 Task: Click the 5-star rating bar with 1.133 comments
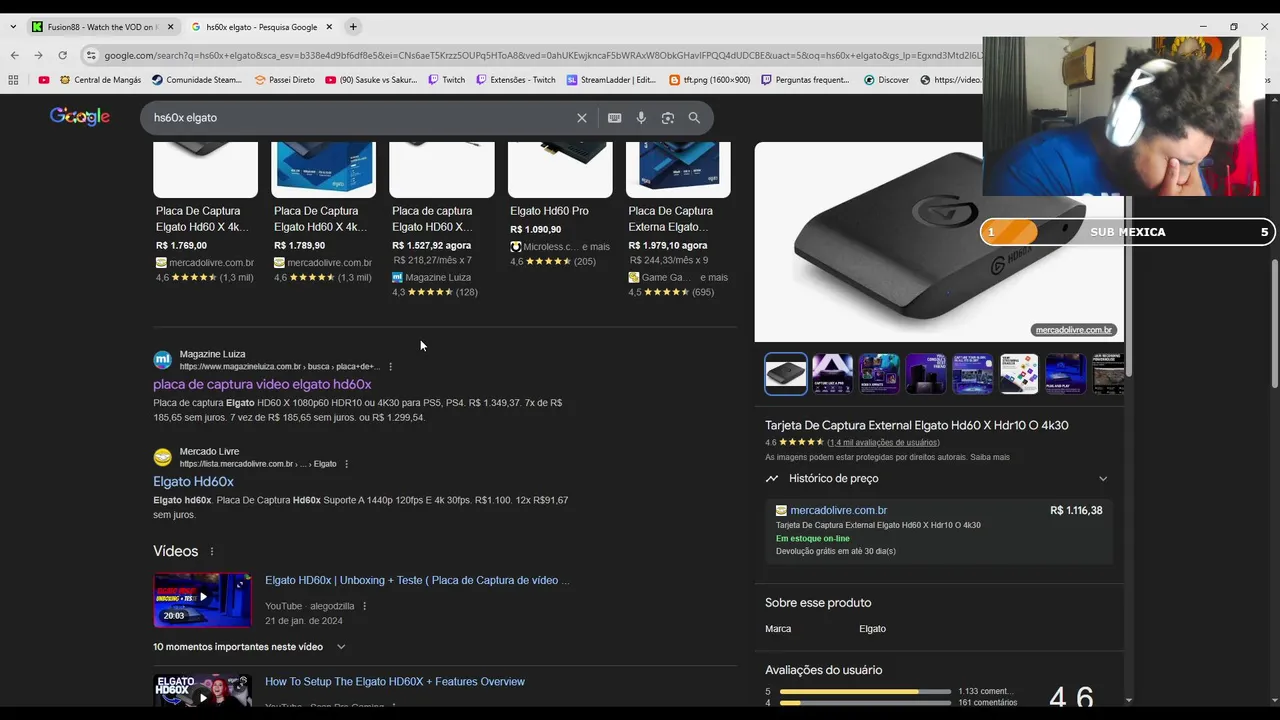tap(865, 691)
